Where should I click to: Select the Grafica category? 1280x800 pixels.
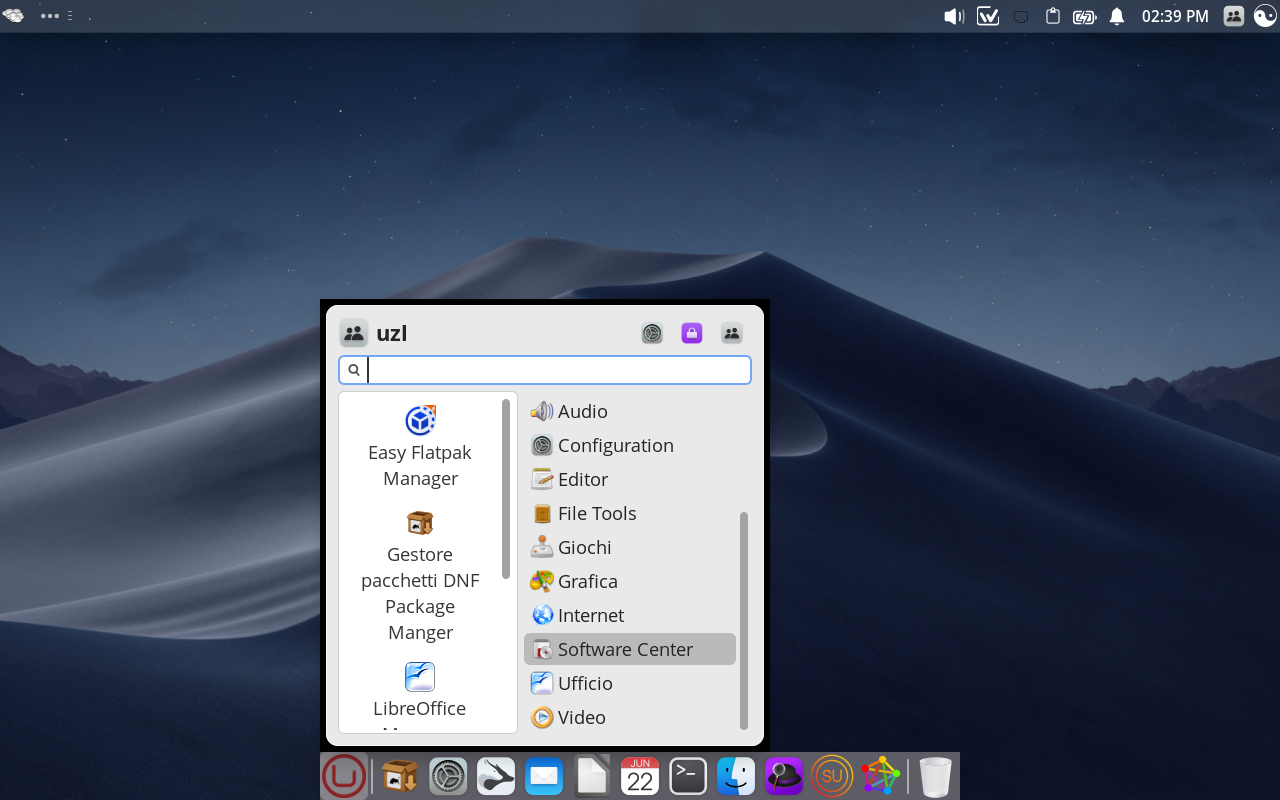(587, 582)
